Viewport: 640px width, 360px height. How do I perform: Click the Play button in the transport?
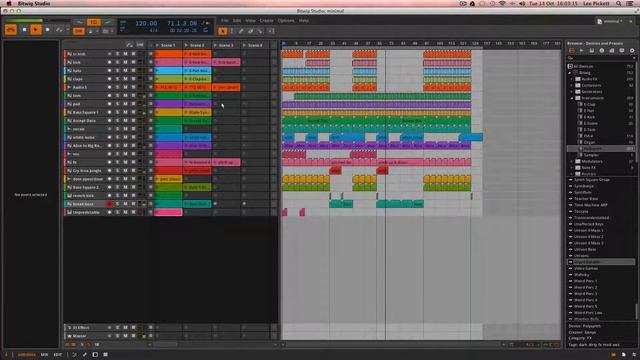pos(36,29)
